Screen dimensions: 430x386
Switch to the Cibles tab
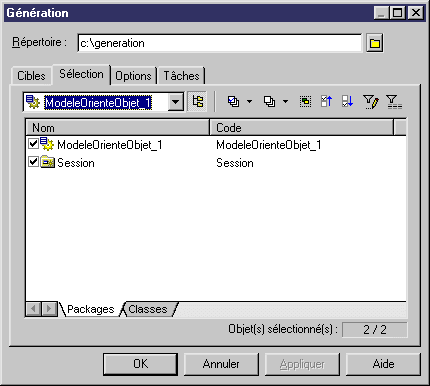point(31,76)
